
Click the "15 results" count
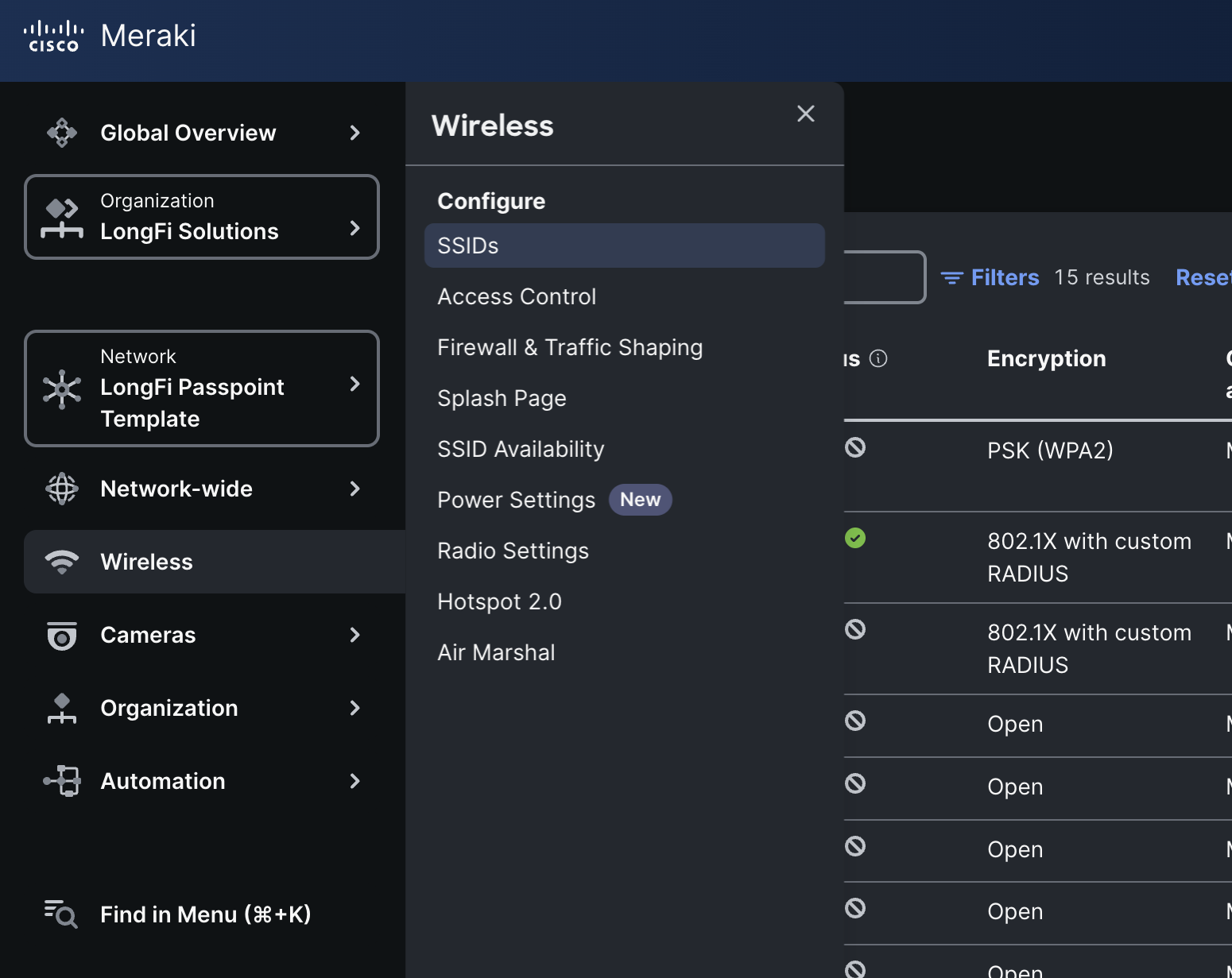point(1102,277)
